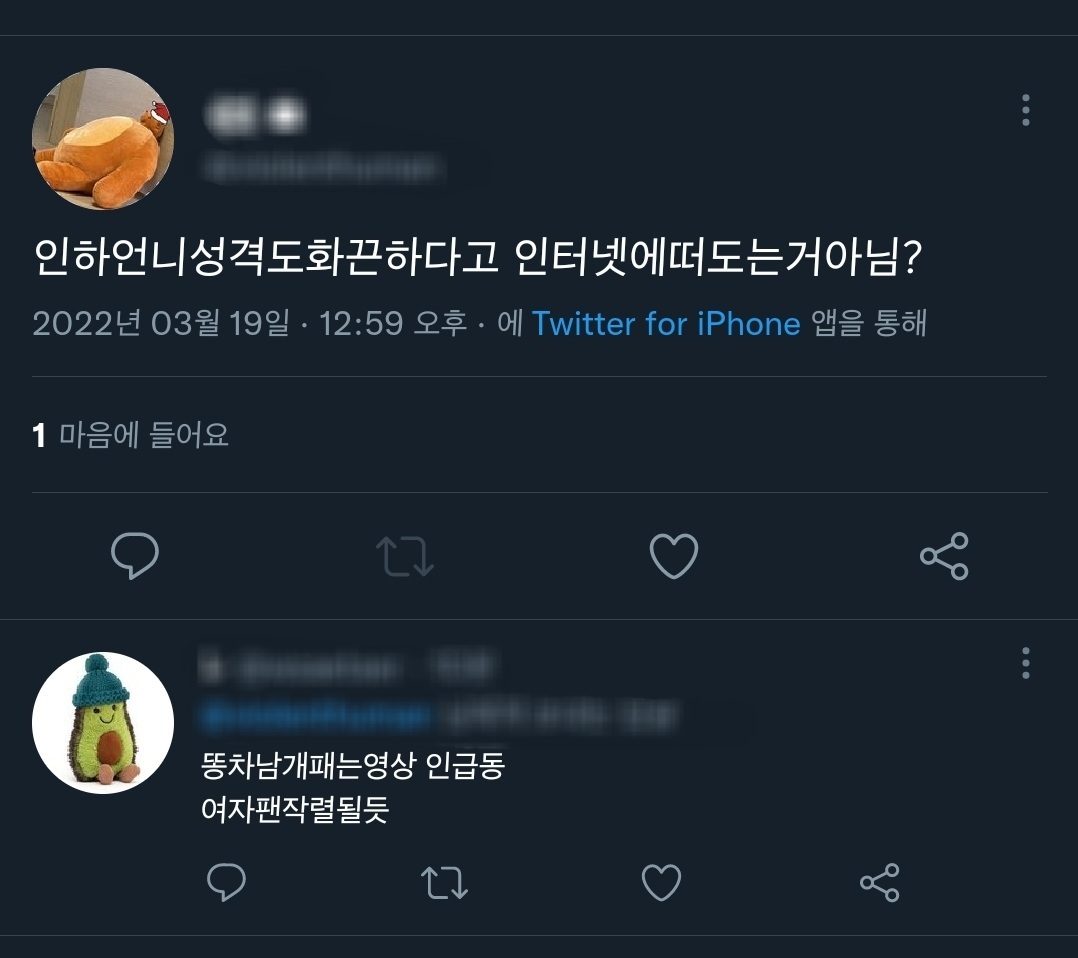Screen dimensions: 1078x958
Task: Retweet the avocado user's reply
Action: point(444,883)
